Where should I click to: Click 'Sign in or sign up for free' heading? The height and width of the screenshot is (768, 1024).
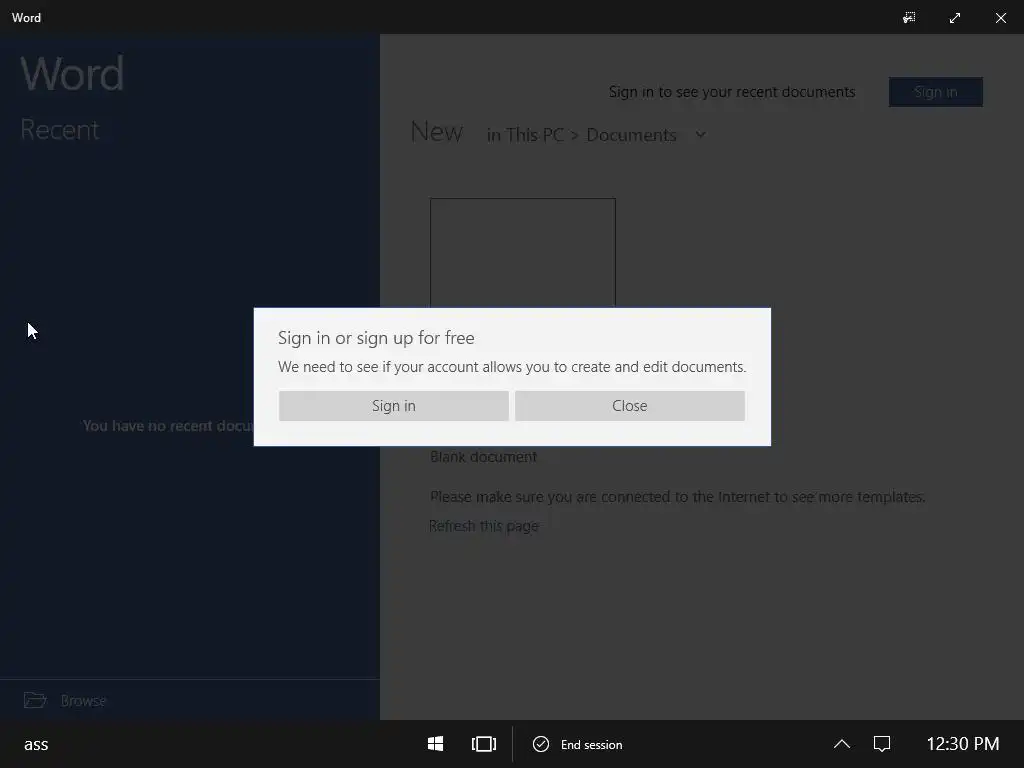(x=376, y=338)
